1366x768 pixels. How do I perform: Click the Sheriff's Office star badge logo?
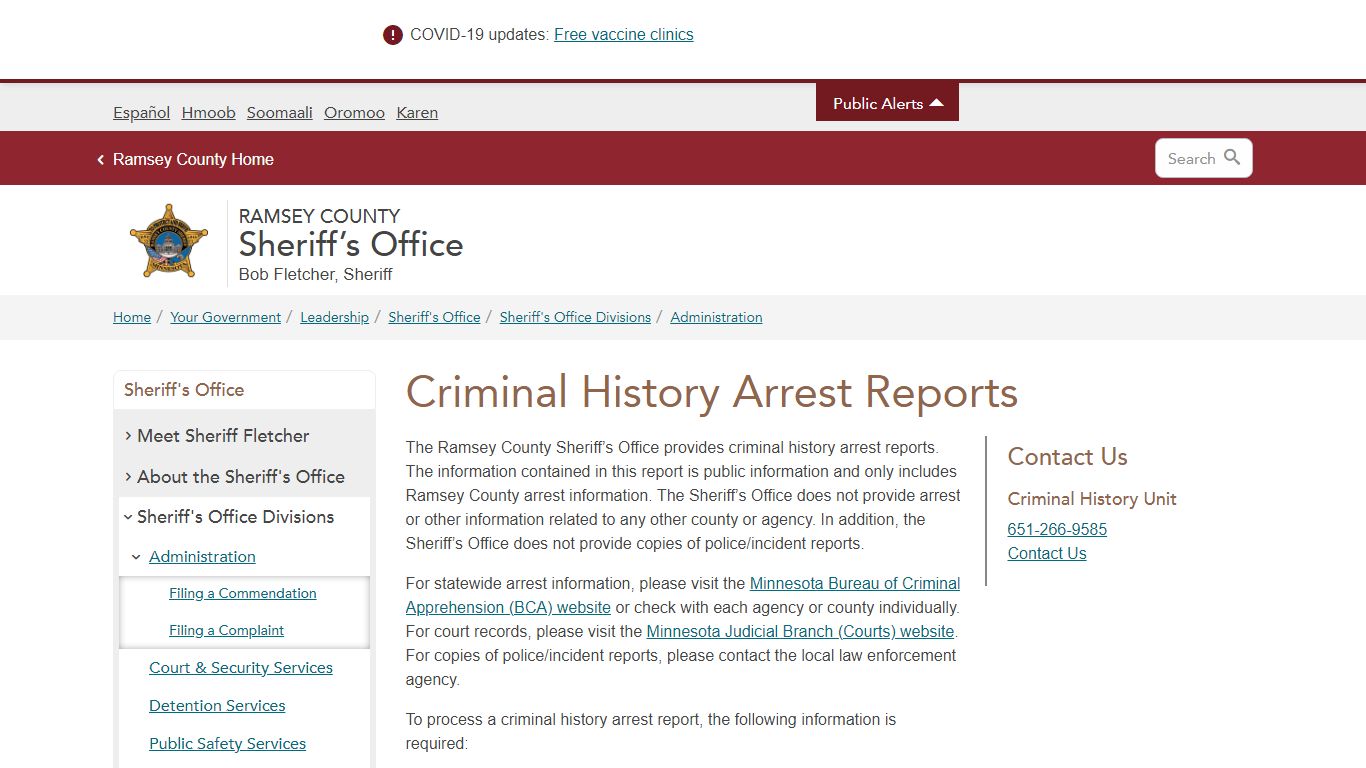pos(169,242)
